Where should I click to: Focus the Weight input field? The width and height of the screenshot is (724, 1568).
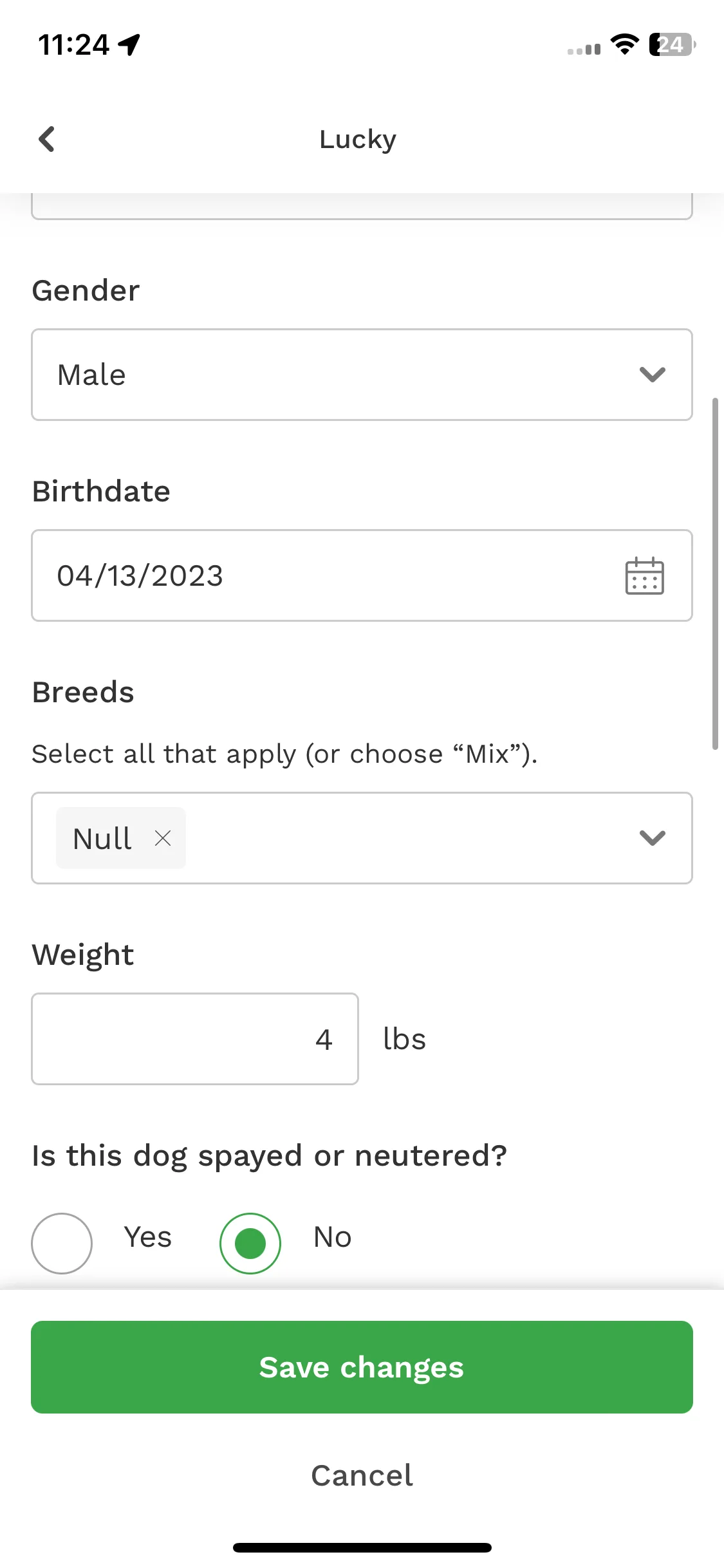pyautogui.click(x=195, y=1039)
